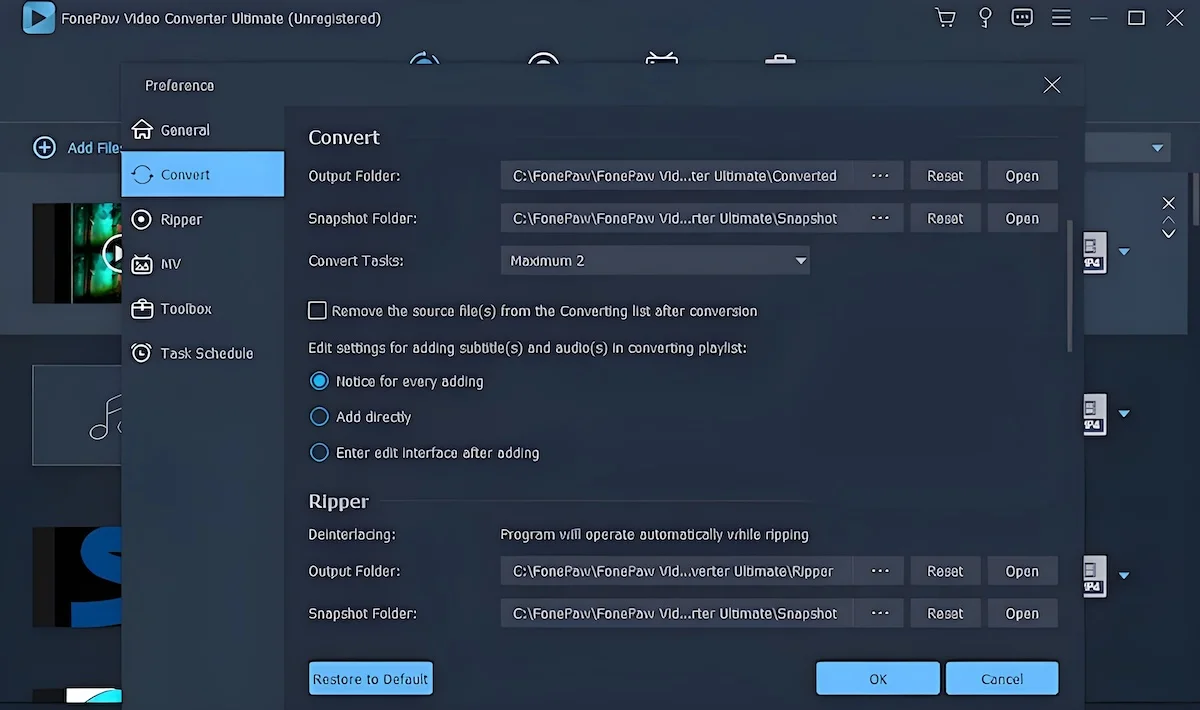Screen dimensions: 1200x710
Task: Click the Add Files plus icon
Action: (45, 148)
